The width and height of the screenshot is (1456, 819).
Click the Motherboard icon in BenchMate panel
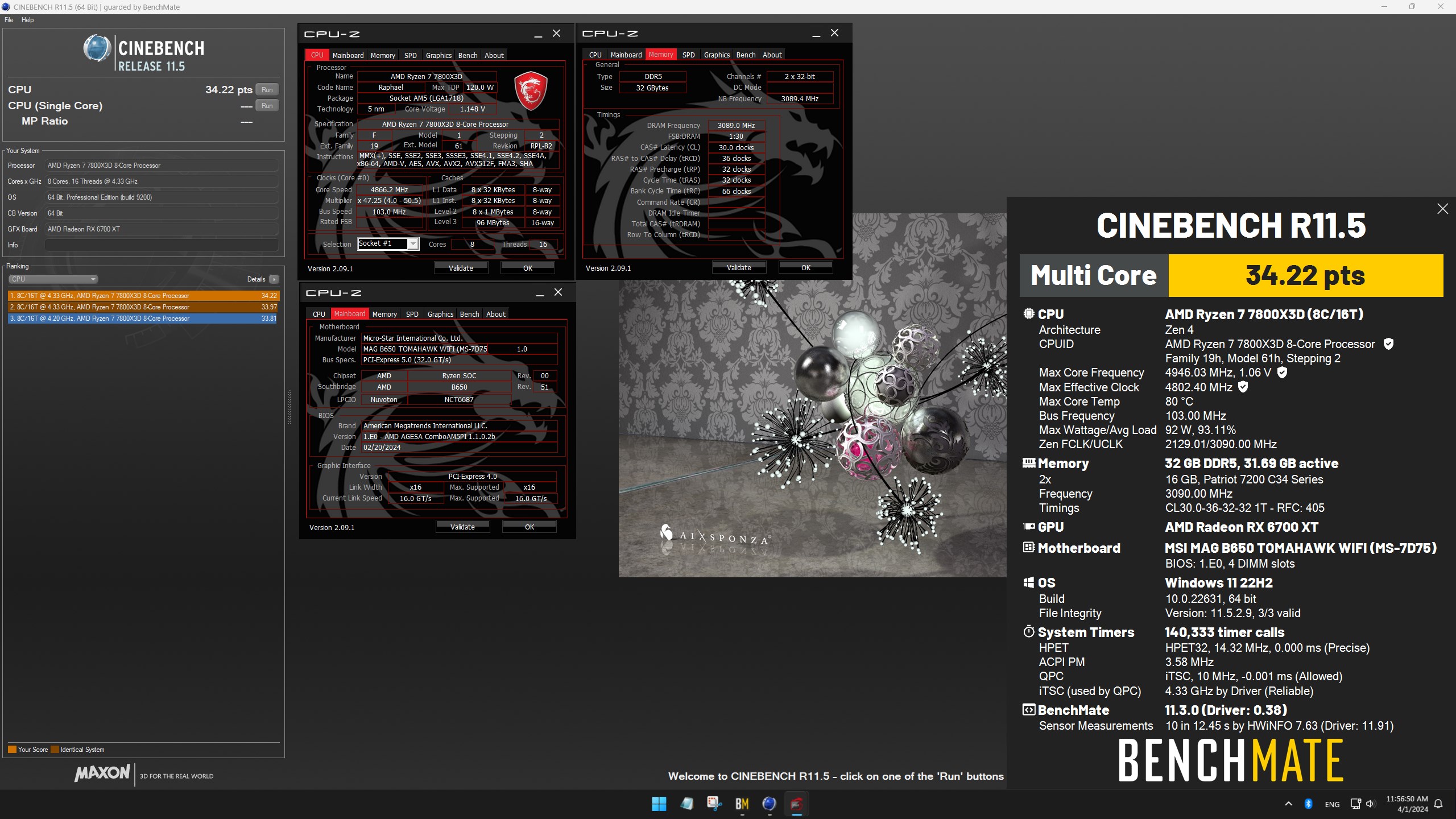(1029, 548)
